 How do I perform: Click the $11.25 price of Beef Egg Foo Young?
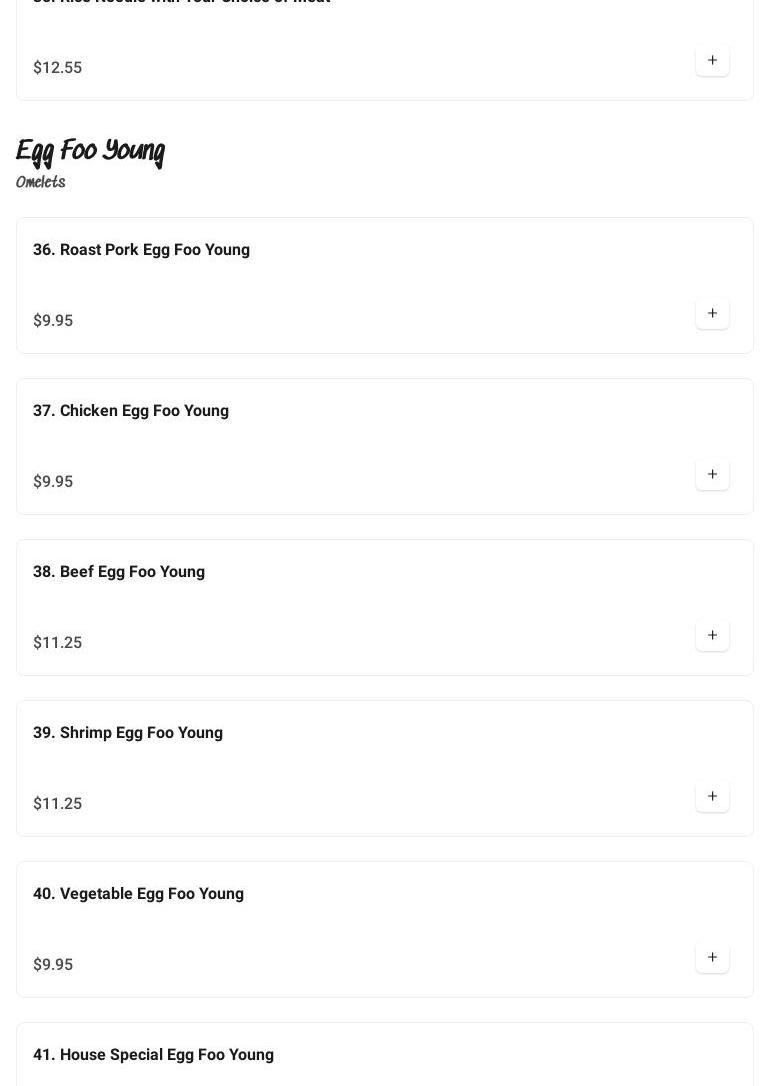coord(57,643)
